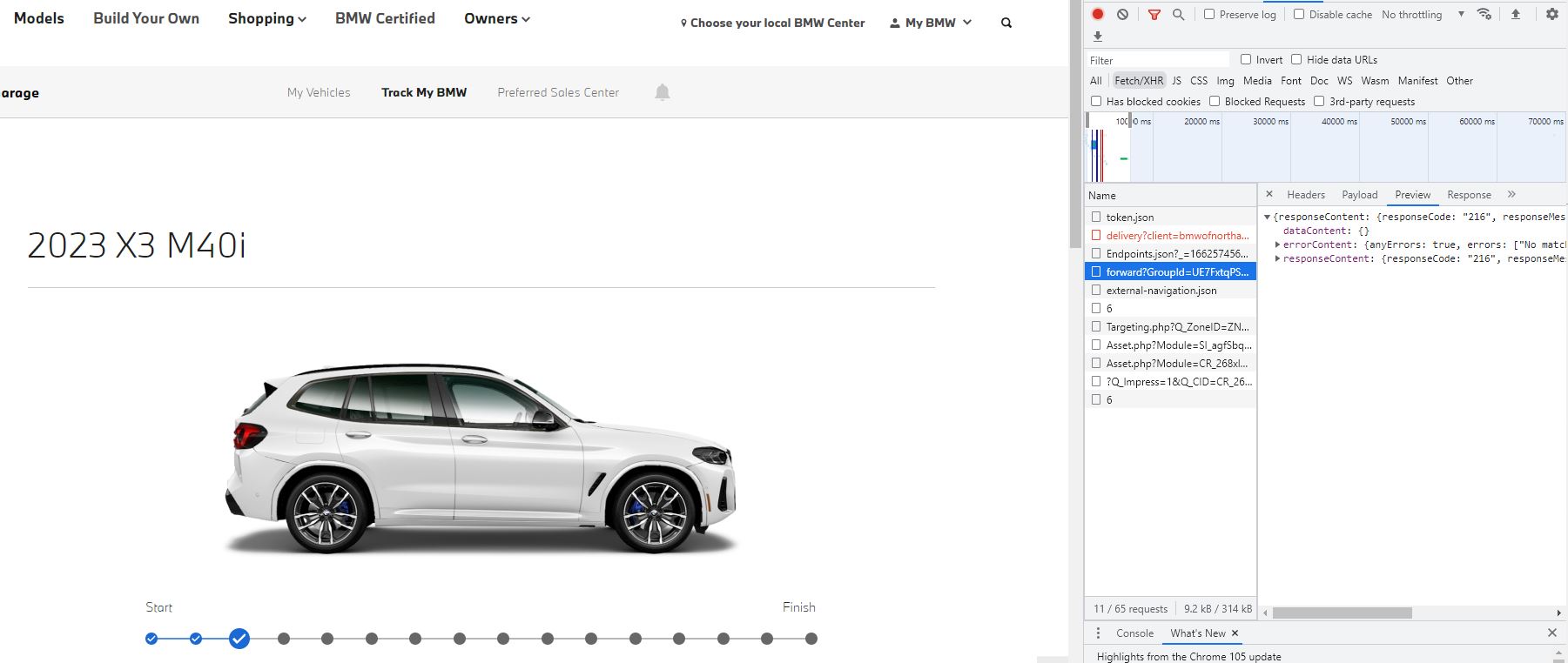1568x663 pixels.
Task: Click the network timeline overview
Action: [1326, 147]
